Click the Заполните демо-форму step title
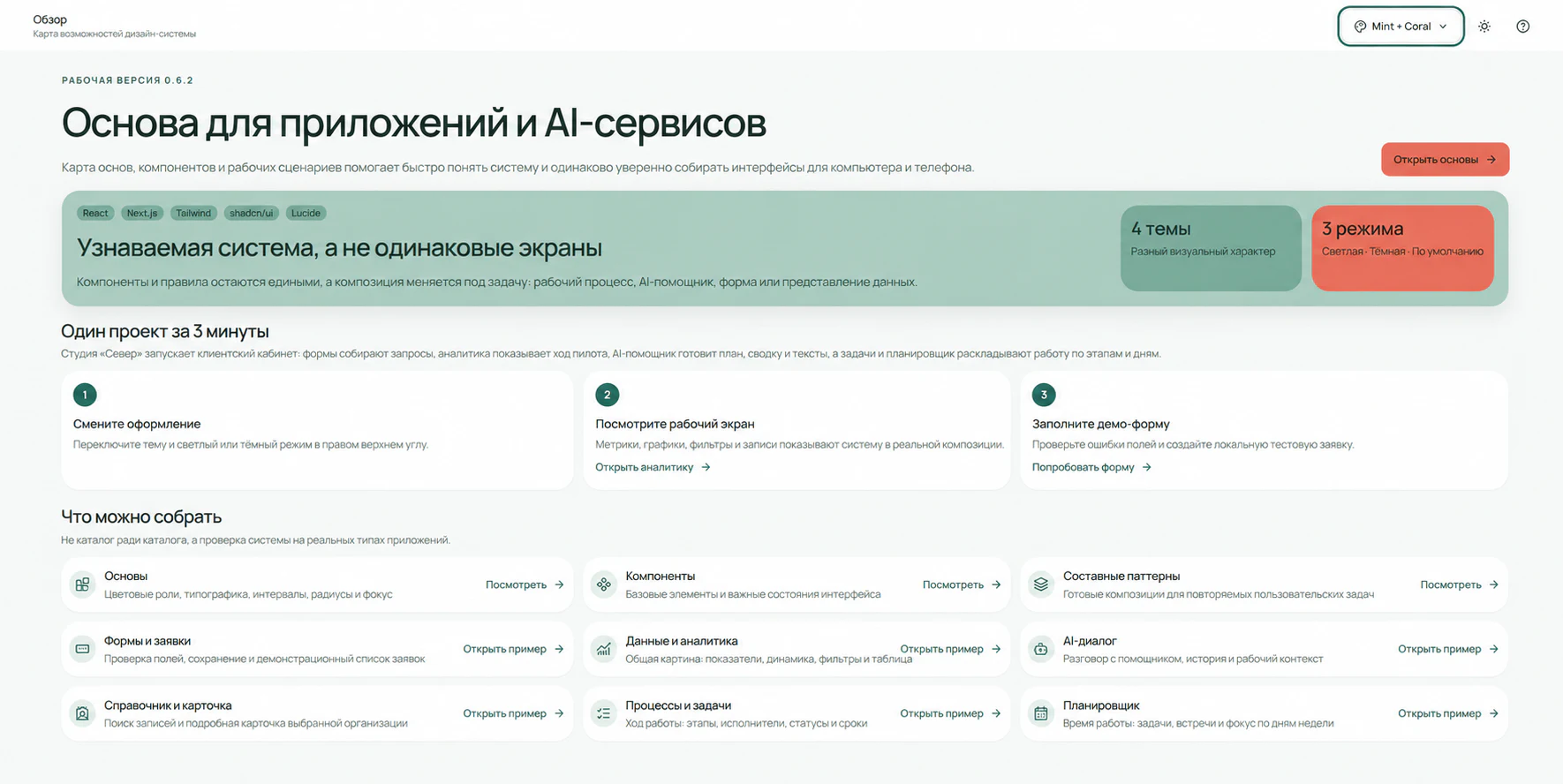 [1101, 424]
